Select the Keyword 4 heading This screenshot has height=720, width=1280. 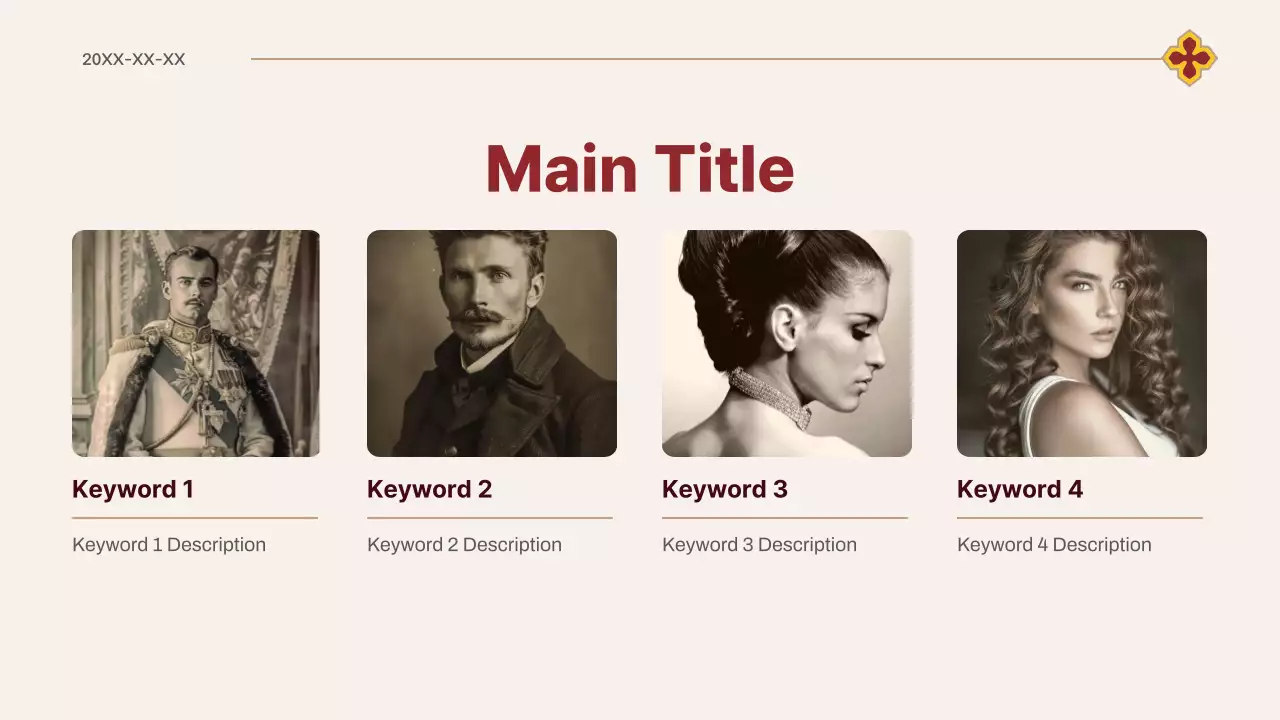point(1020,489)
